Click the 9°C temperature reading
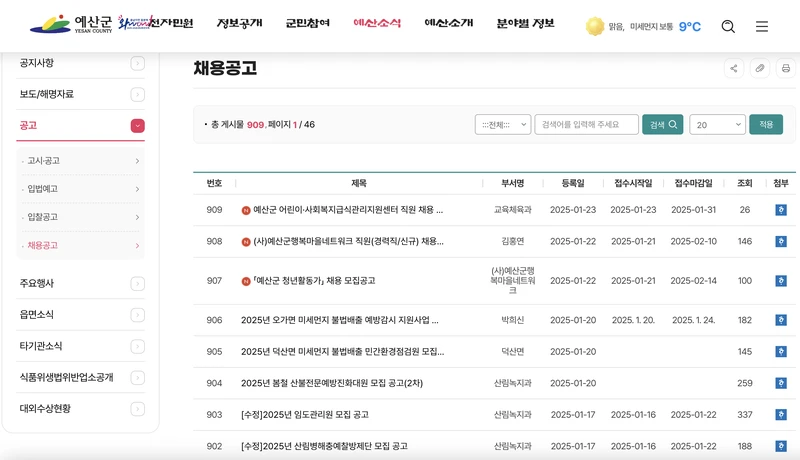Screen dimensions: 800x460 [689, 27]
